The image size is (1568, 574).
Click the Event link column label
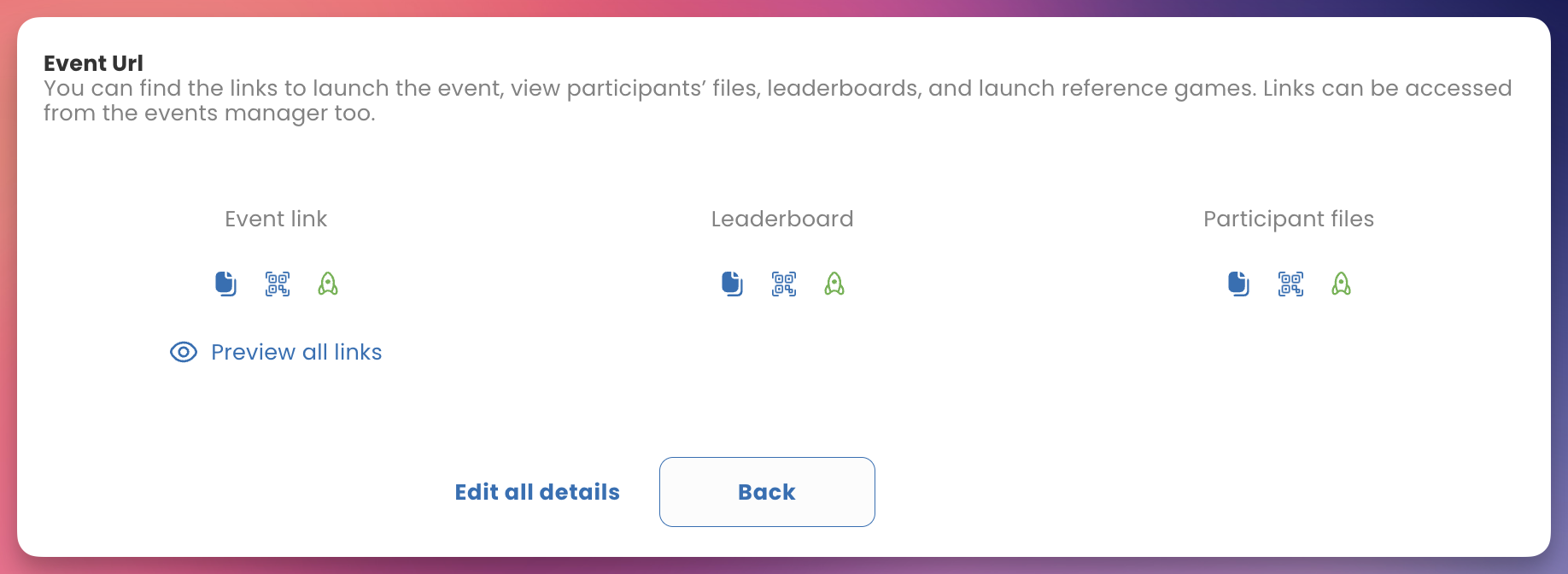[x=276, y=219]
